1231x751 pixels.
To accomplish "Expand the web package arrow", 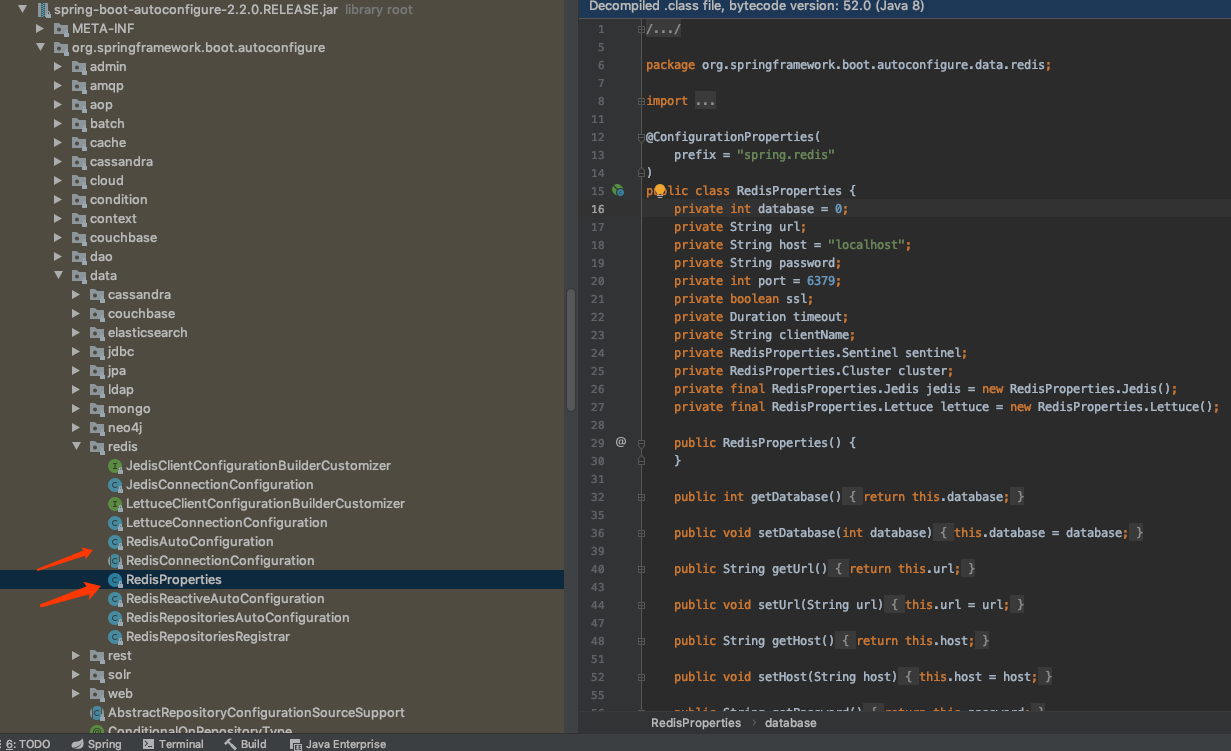I will click(77, 693).
